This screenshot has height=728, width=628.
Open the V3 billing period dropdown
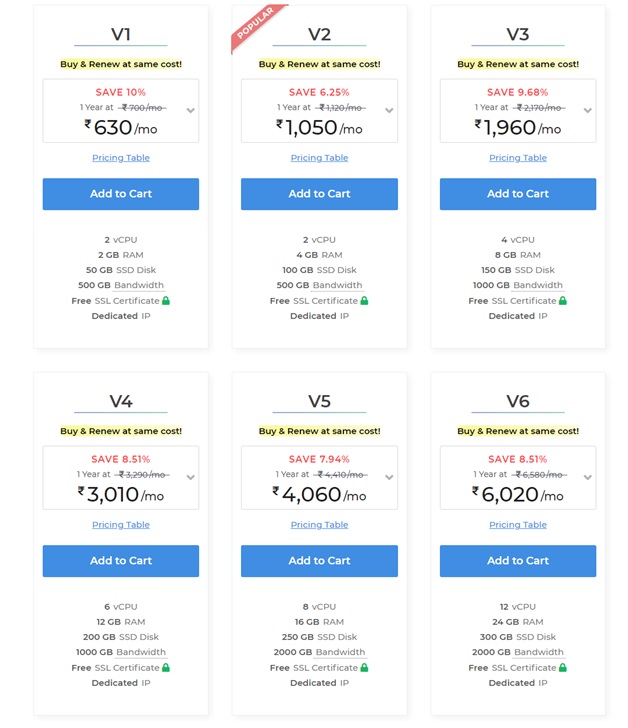[588, 110]
